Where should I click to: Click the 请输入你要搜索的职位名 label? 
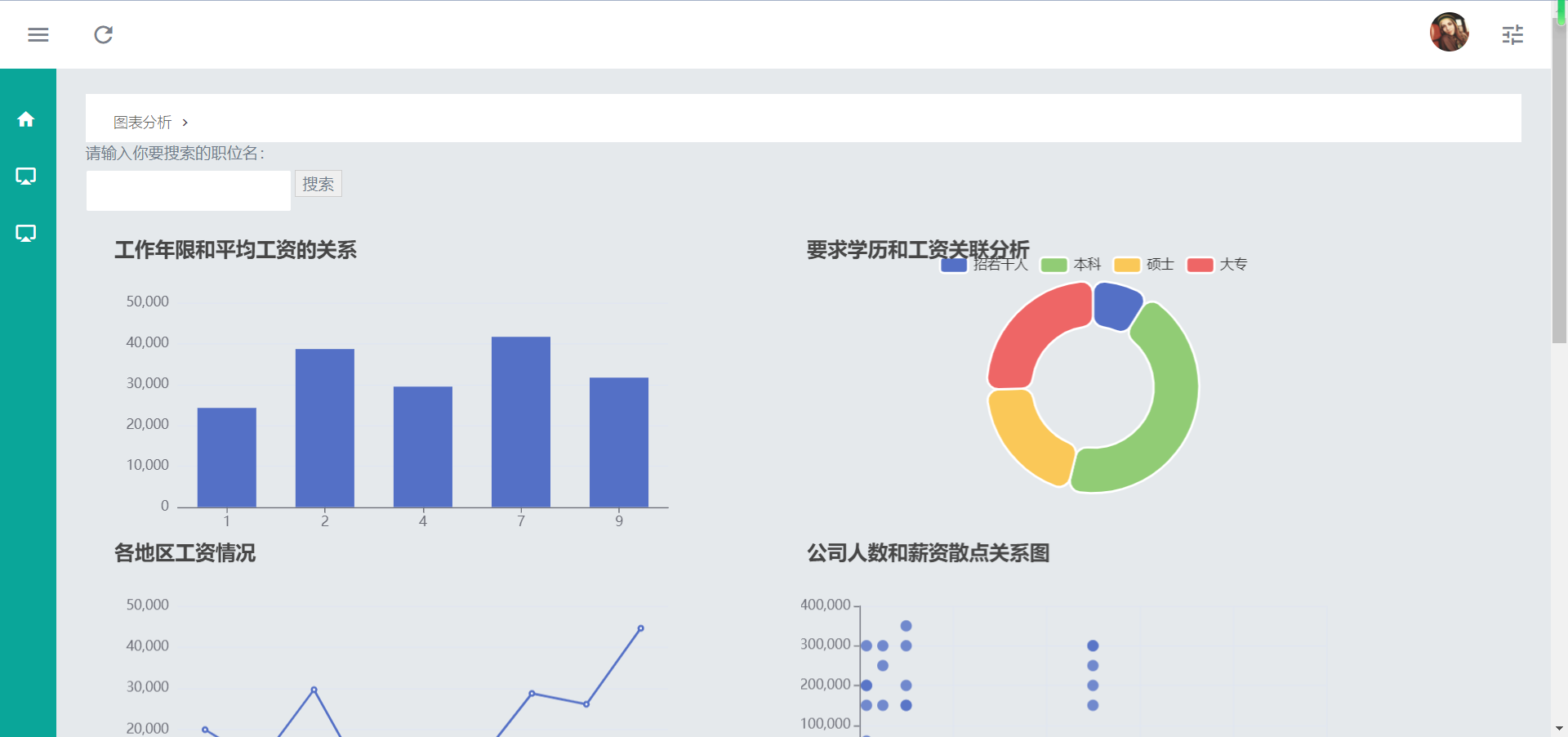click(x=175, y=153)
